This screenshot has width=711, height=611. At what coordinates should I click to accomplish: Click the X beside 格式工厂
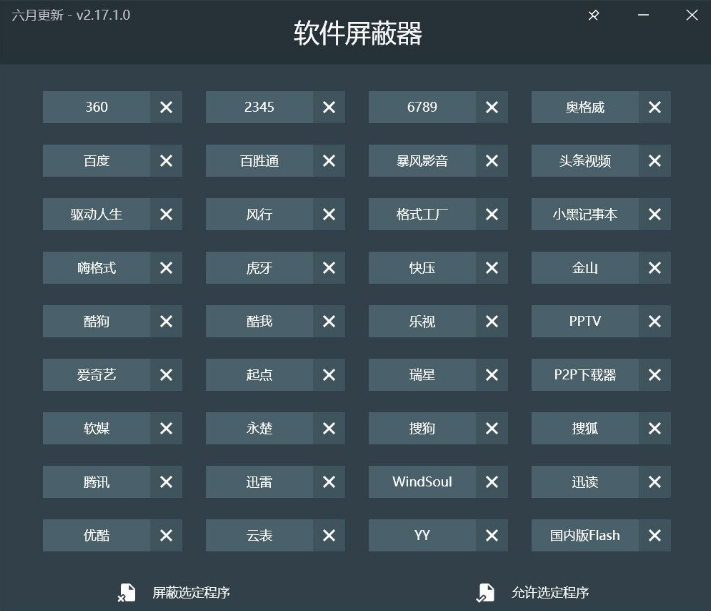[492, 214]
